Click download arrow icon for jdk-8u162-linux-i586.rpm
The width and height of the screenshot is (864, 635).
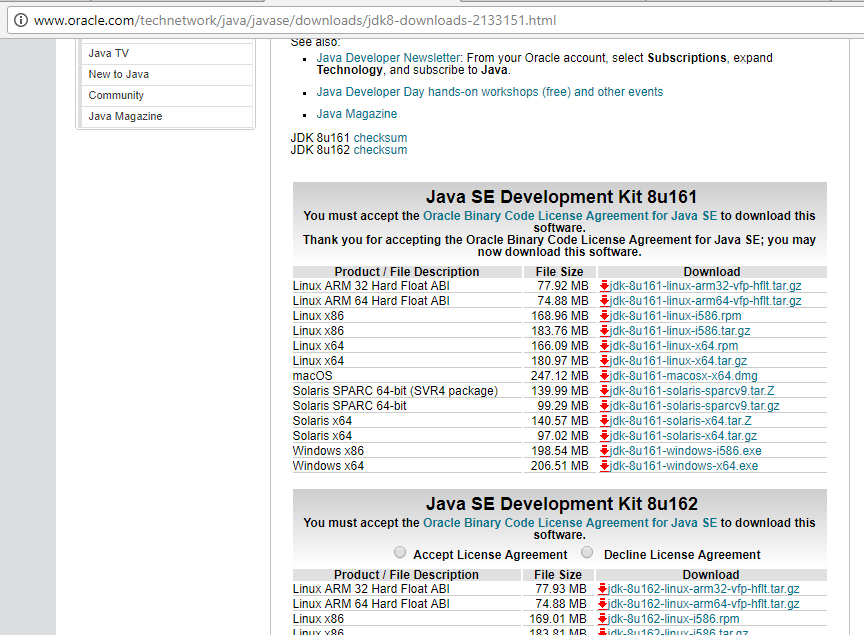point(602,618)
